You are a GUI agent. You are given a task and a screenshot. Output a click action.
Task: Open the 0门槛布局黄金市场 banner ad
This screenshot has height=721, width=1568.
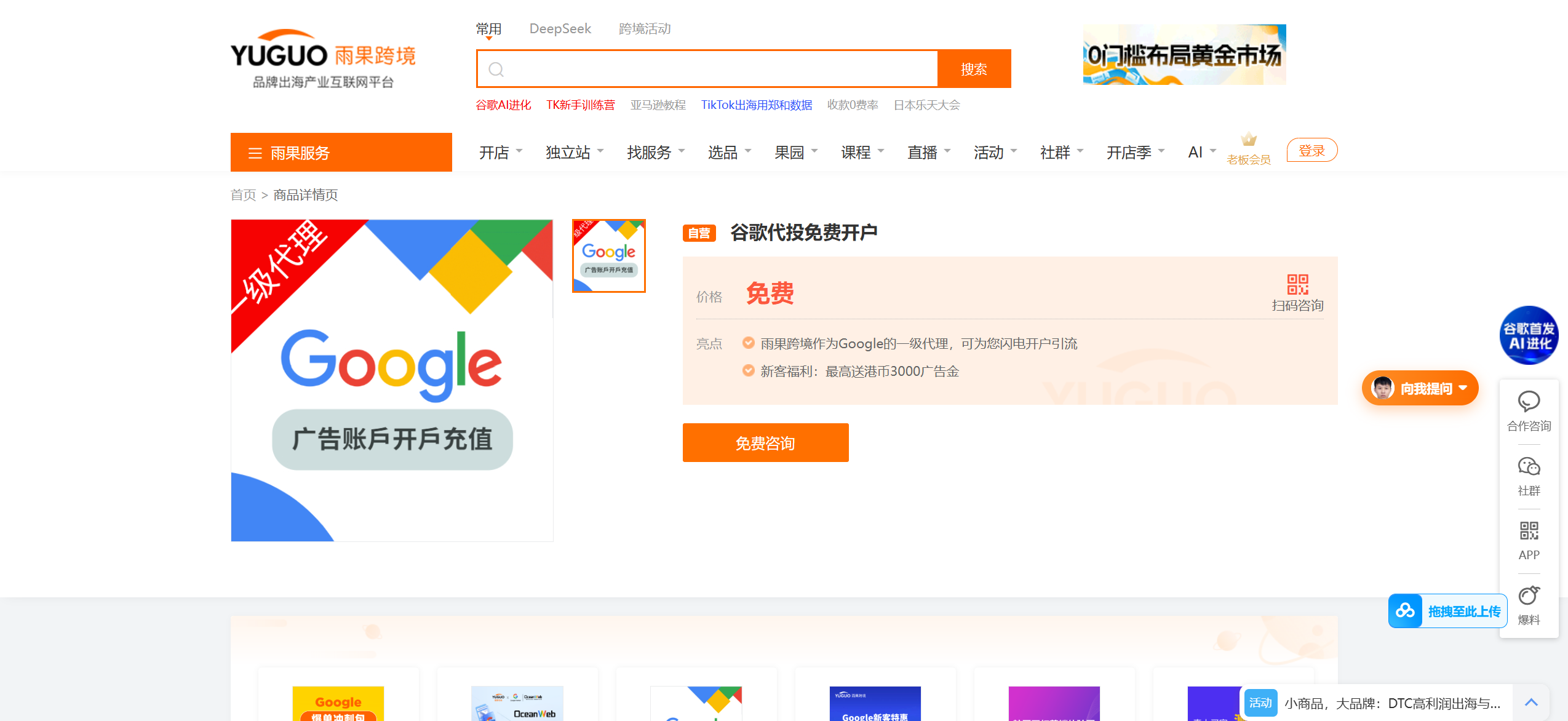coord(1185,55)
